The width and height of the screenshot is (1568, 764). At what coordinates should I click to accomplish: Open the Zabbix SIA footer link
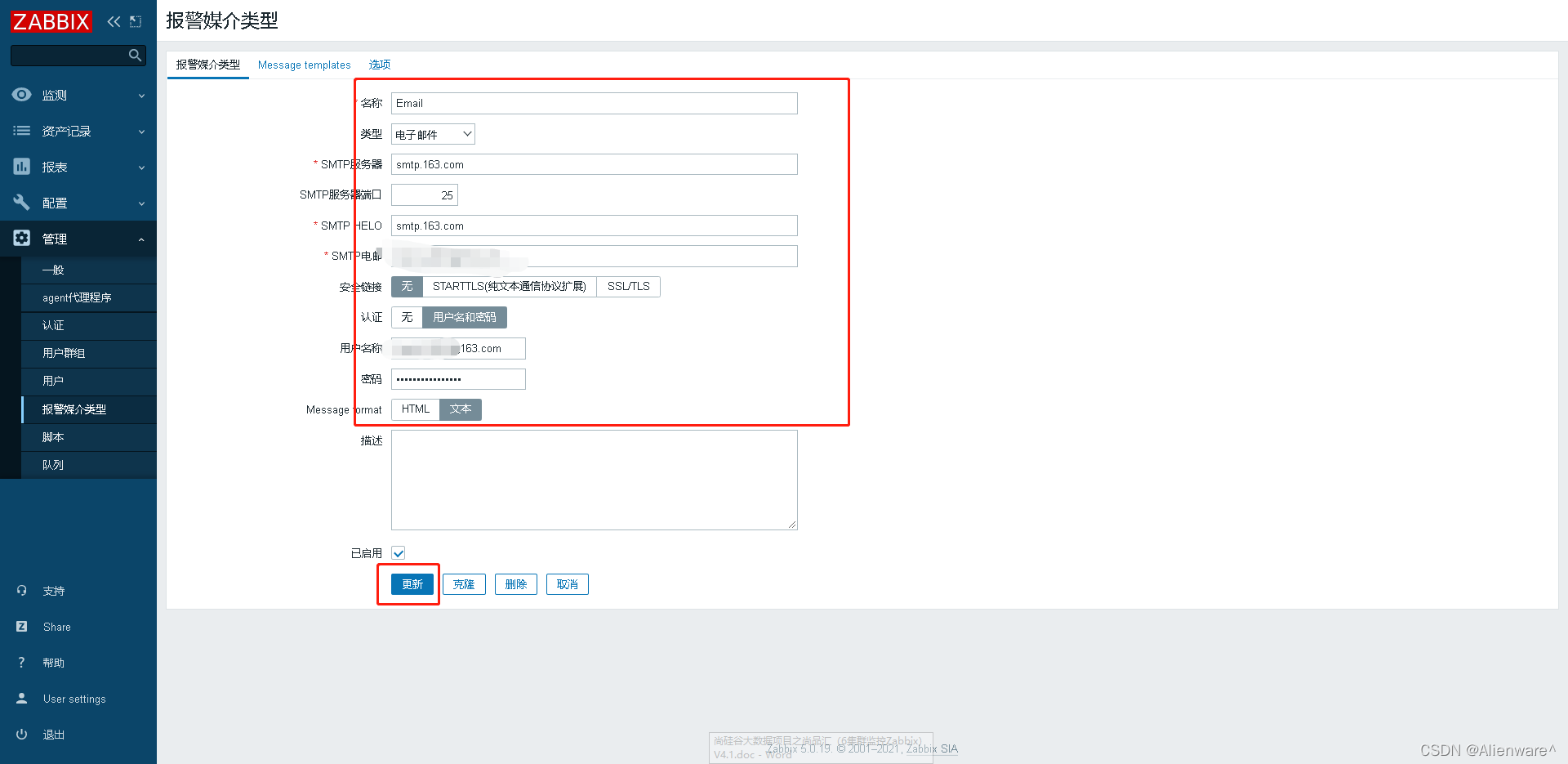(x=932, y=749)
